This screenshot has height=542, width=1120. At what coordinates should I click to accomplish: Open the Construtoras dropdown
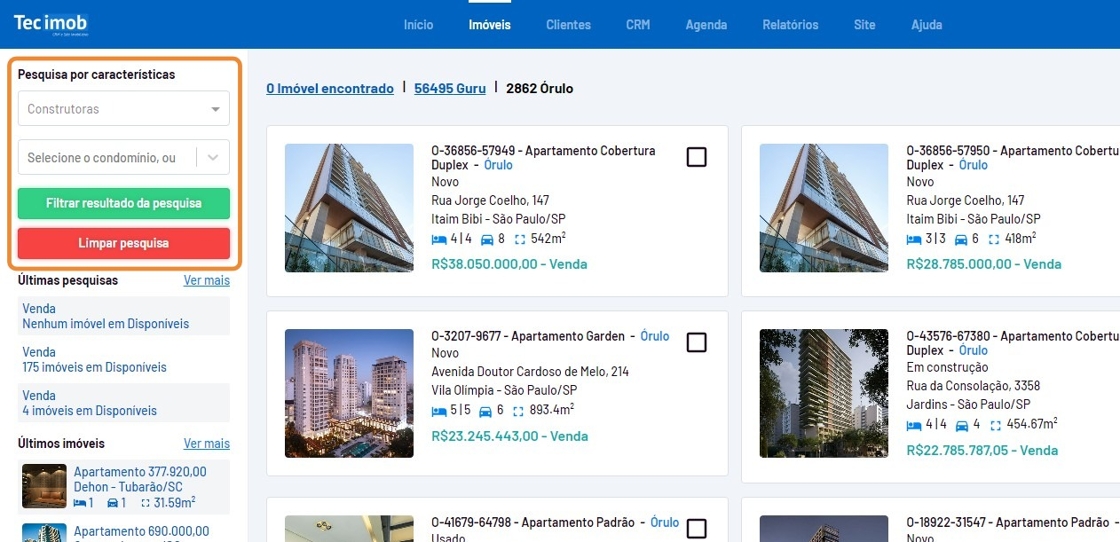click(x=123, y=109)
